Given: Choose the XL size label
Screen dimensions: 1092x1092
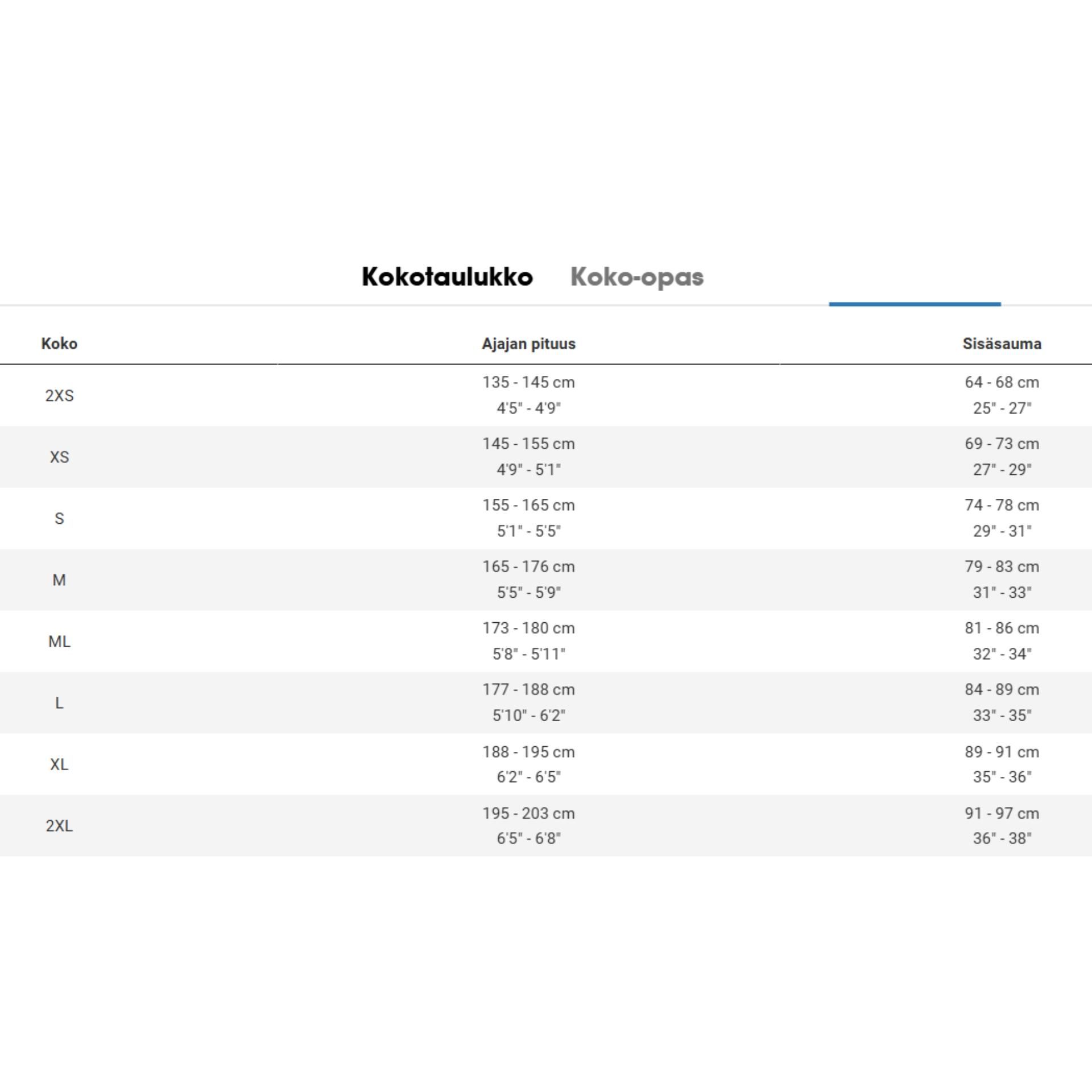Looking at the screenshot, I should point(59,764).
